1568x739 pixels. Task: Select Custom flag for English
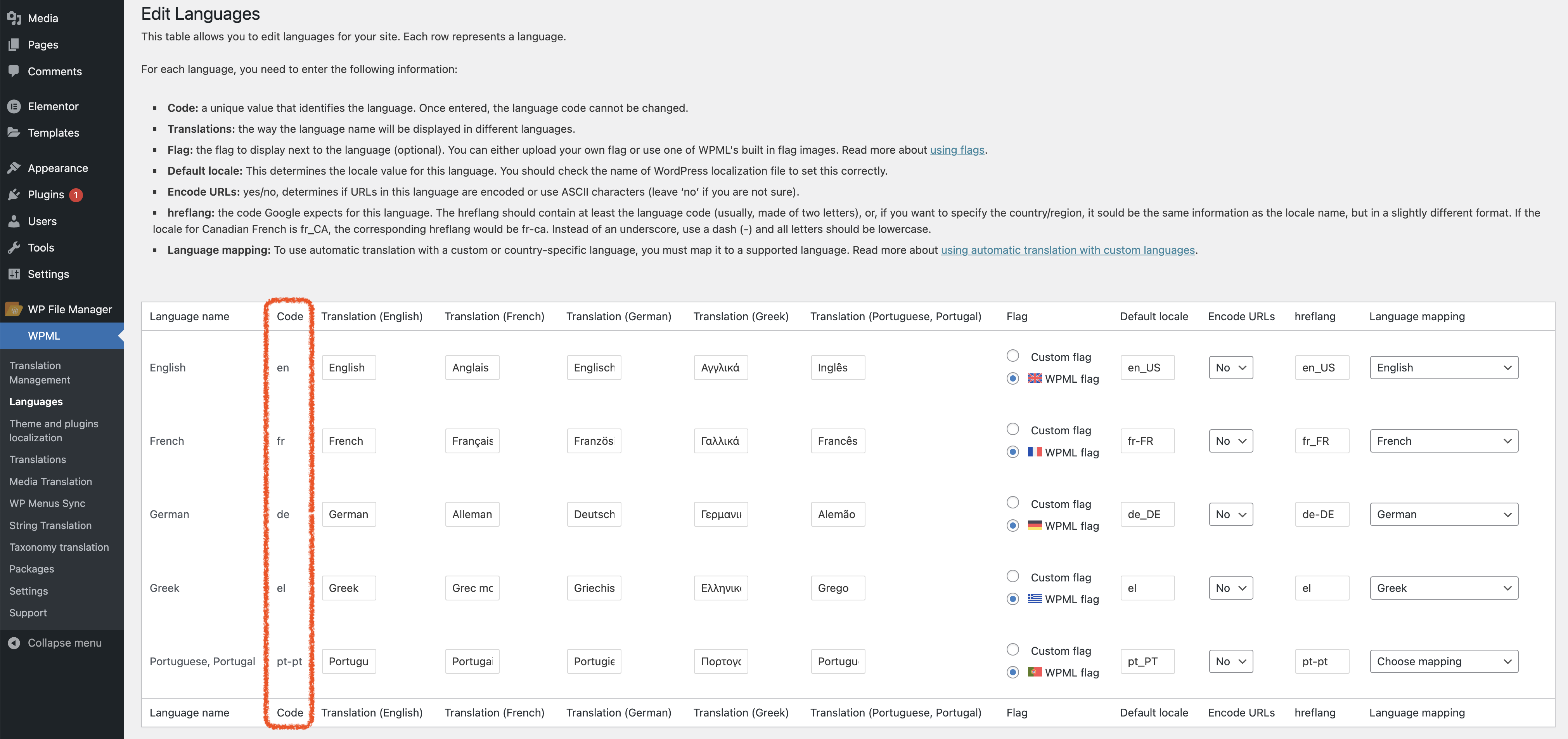pyautogui.click(x=1013, y=356)
